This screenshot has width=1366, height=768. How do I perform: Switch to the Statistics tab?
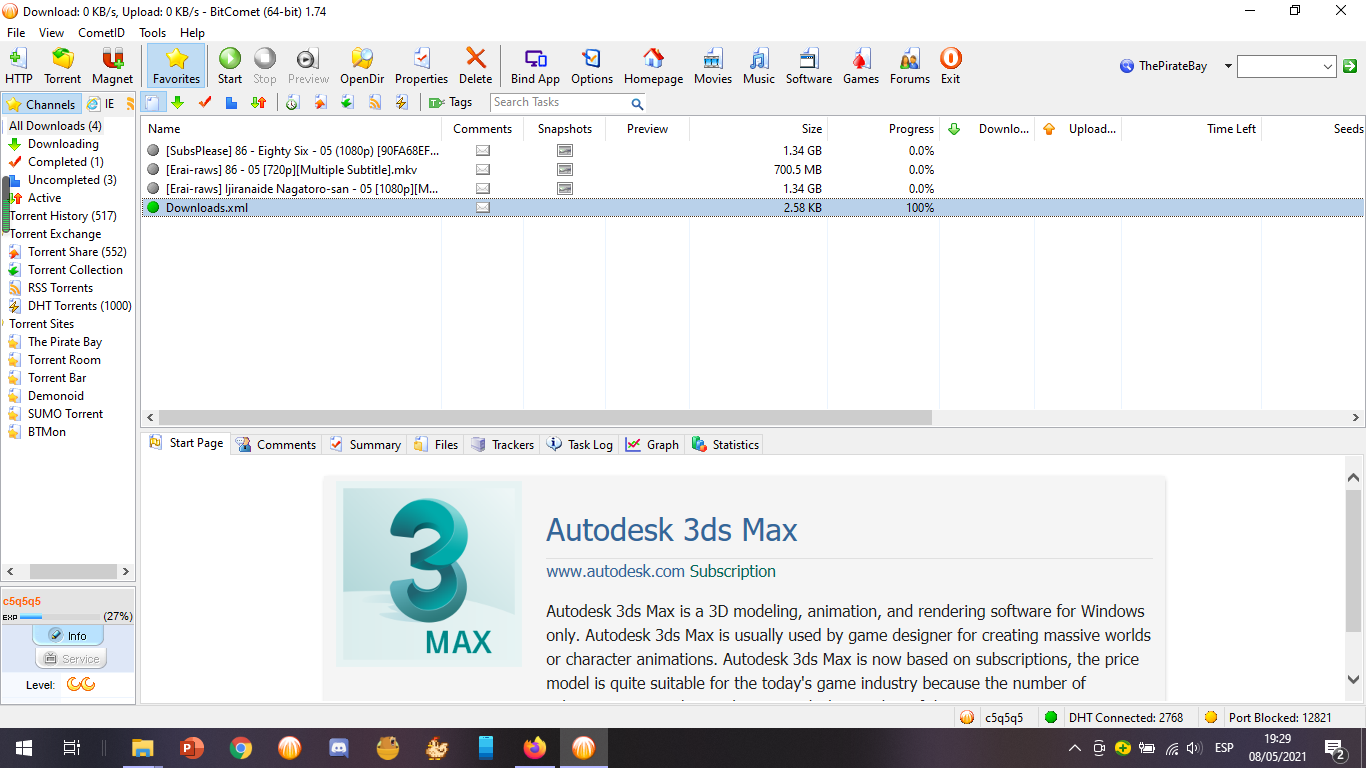pos(725,445)
